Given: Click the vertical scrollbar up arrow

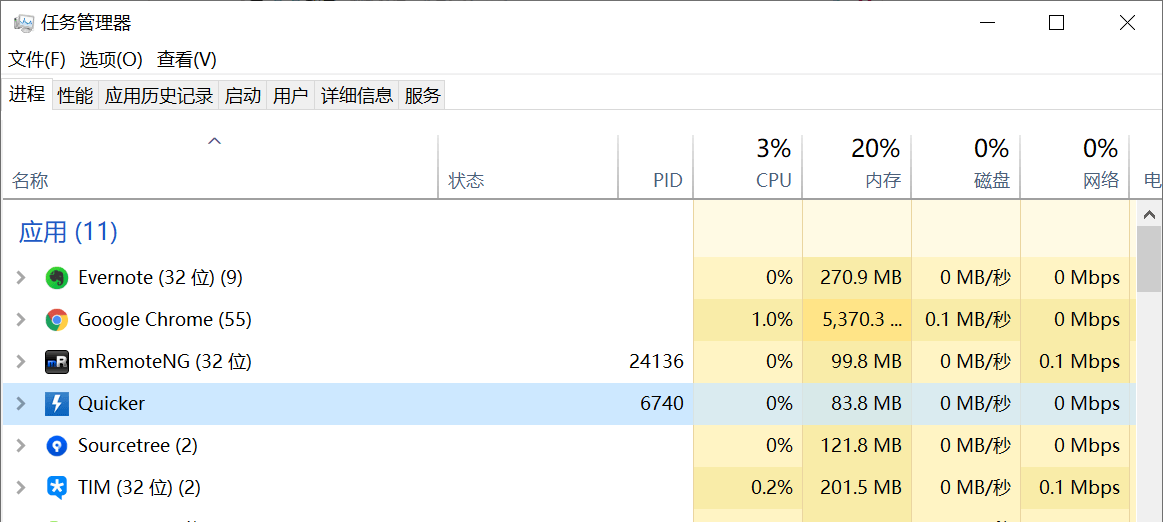Looking at the screenshot, I should click(x=1149, y=215).
